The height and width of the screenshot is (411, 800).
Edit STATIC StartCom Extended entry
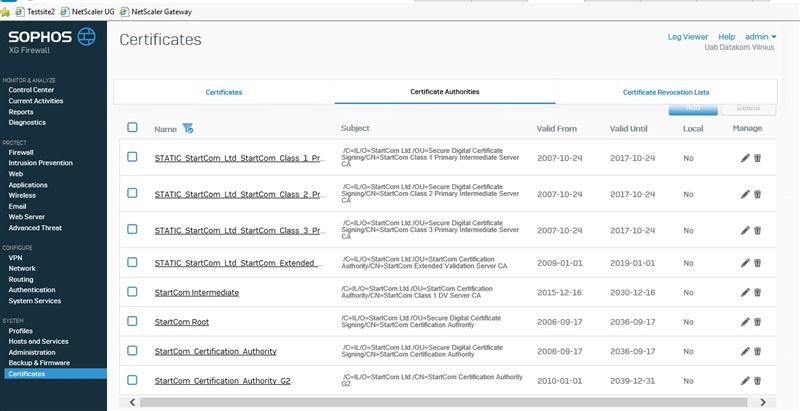745,263
